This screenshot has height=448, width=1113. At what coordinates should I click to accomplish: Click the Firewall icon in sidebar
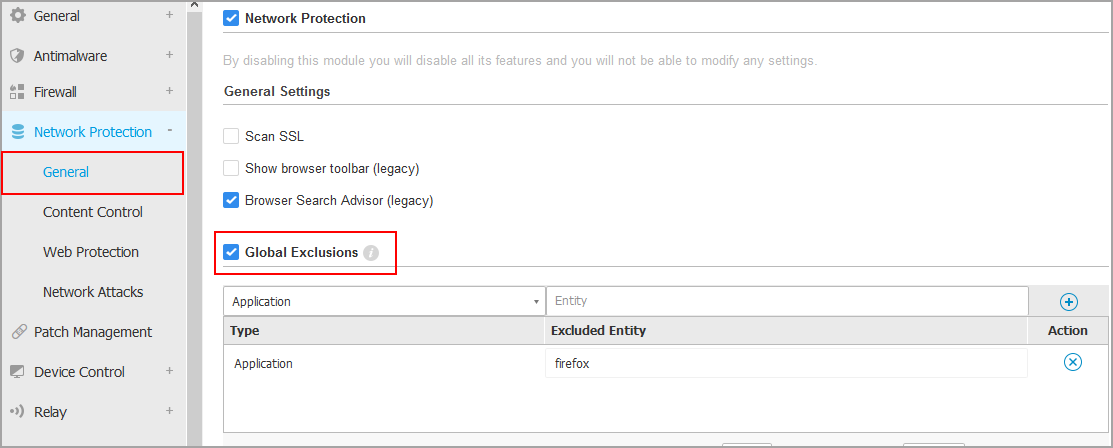click(18, 92)
